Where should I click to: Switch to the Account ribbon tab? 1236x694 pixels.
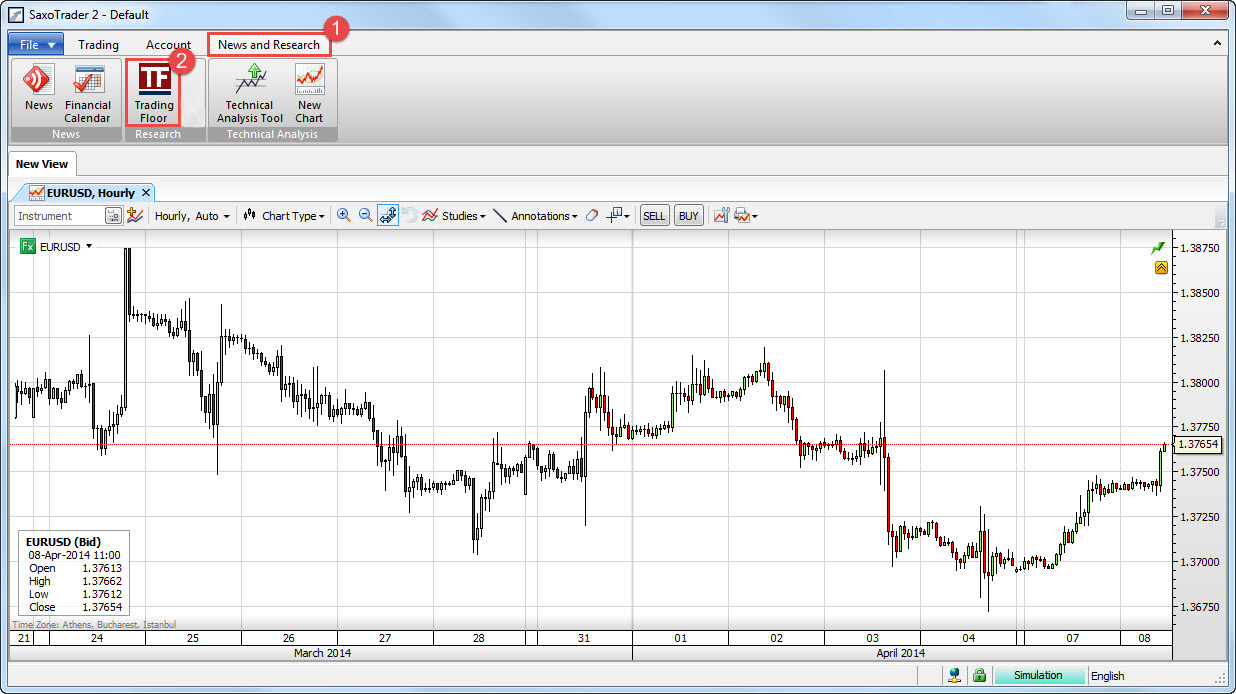point(168,44)
